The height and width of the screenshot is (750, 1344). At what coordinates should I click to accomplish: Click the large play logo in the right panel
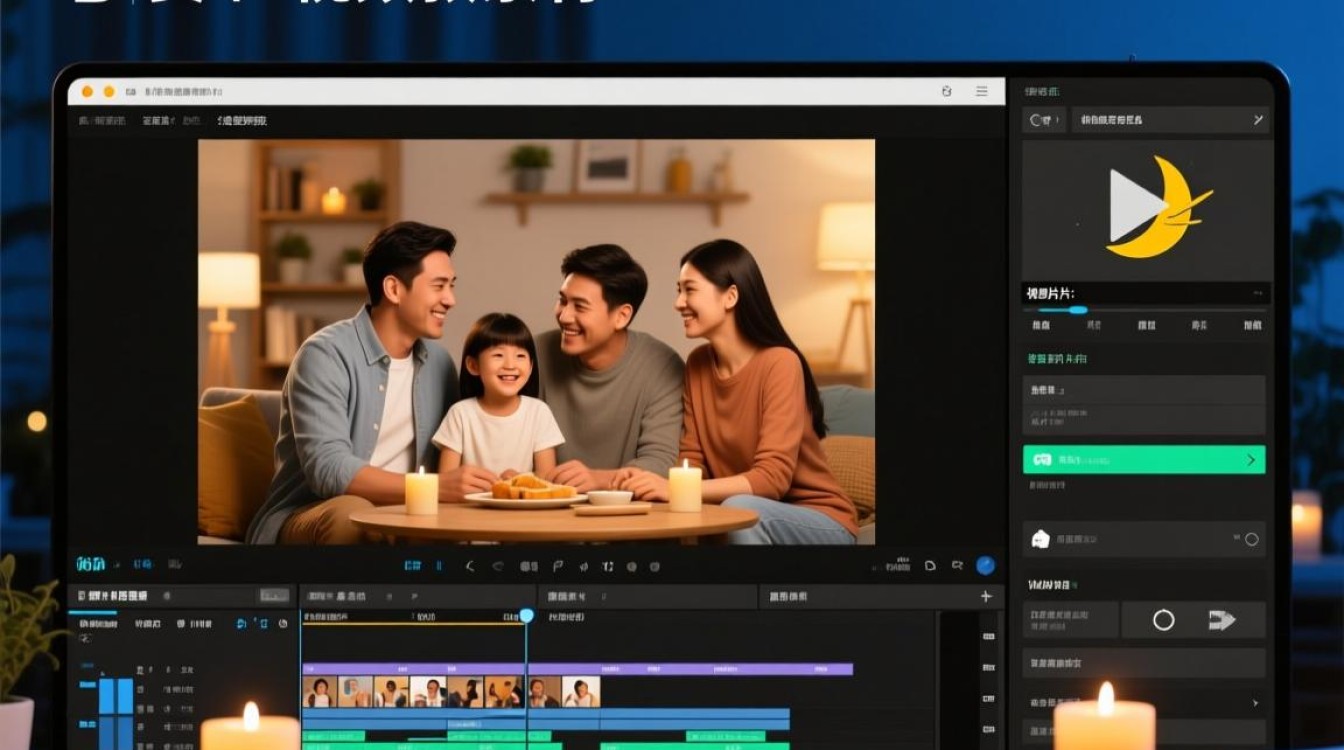[1157, 207]
